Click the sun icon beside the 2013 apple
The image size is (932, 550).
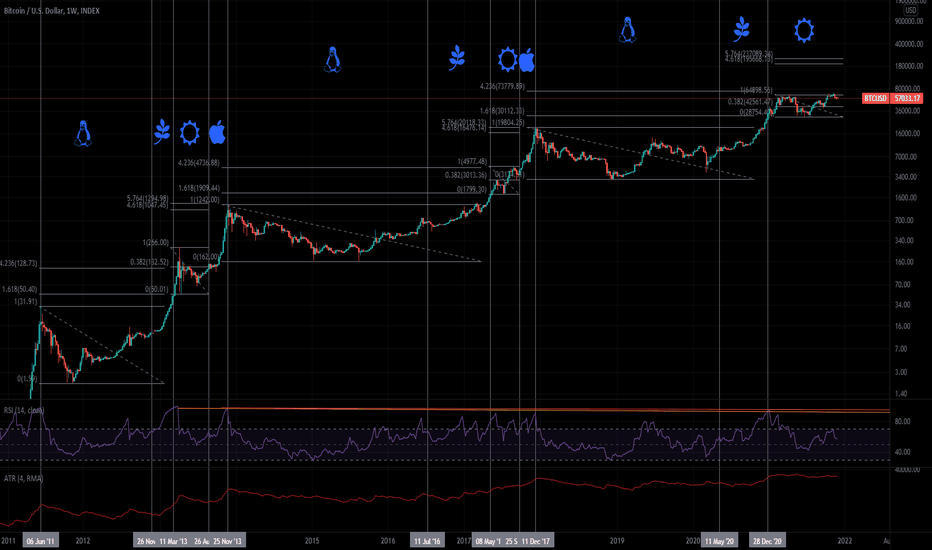pyautogui.click(x=190, y=133)
